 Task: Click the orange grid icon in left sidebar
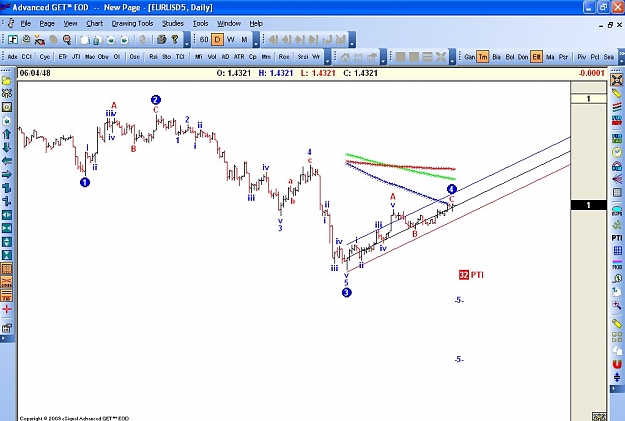7,269
